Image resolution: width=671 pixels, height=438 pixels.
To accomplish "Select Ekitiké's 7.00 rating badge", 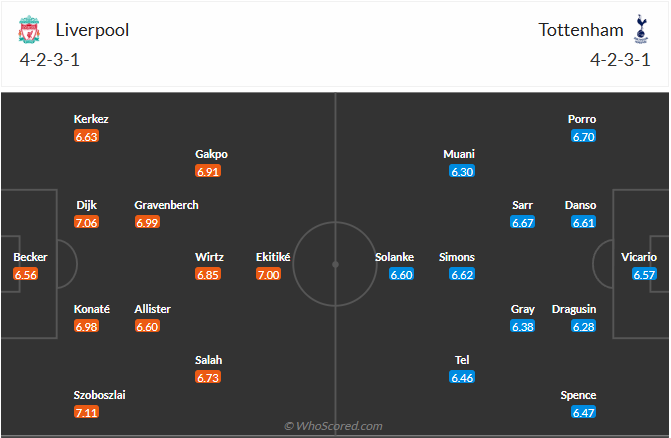I will [268, 274].
